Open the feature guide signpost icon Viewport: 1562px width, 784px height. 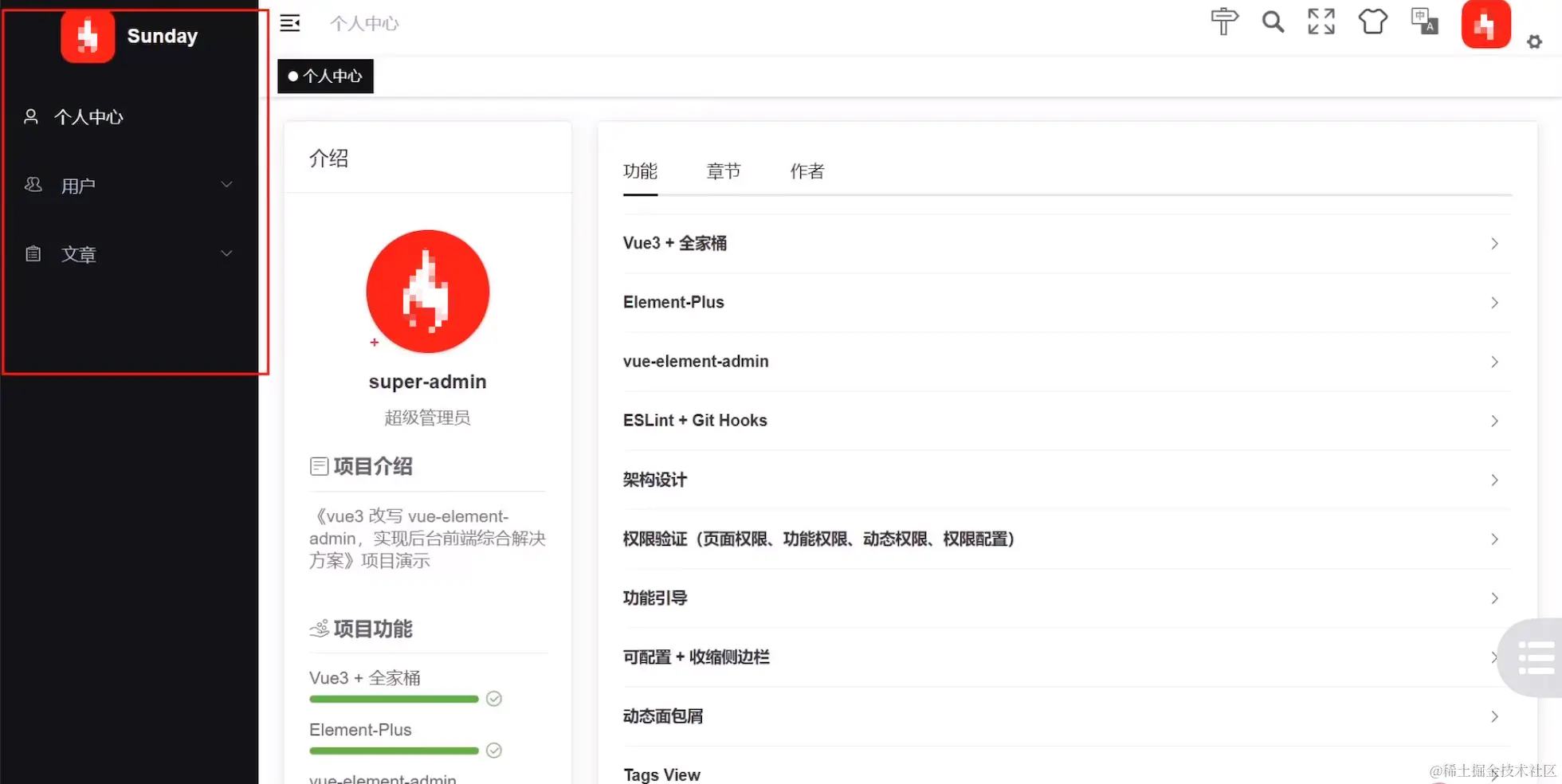(1224, 22)
